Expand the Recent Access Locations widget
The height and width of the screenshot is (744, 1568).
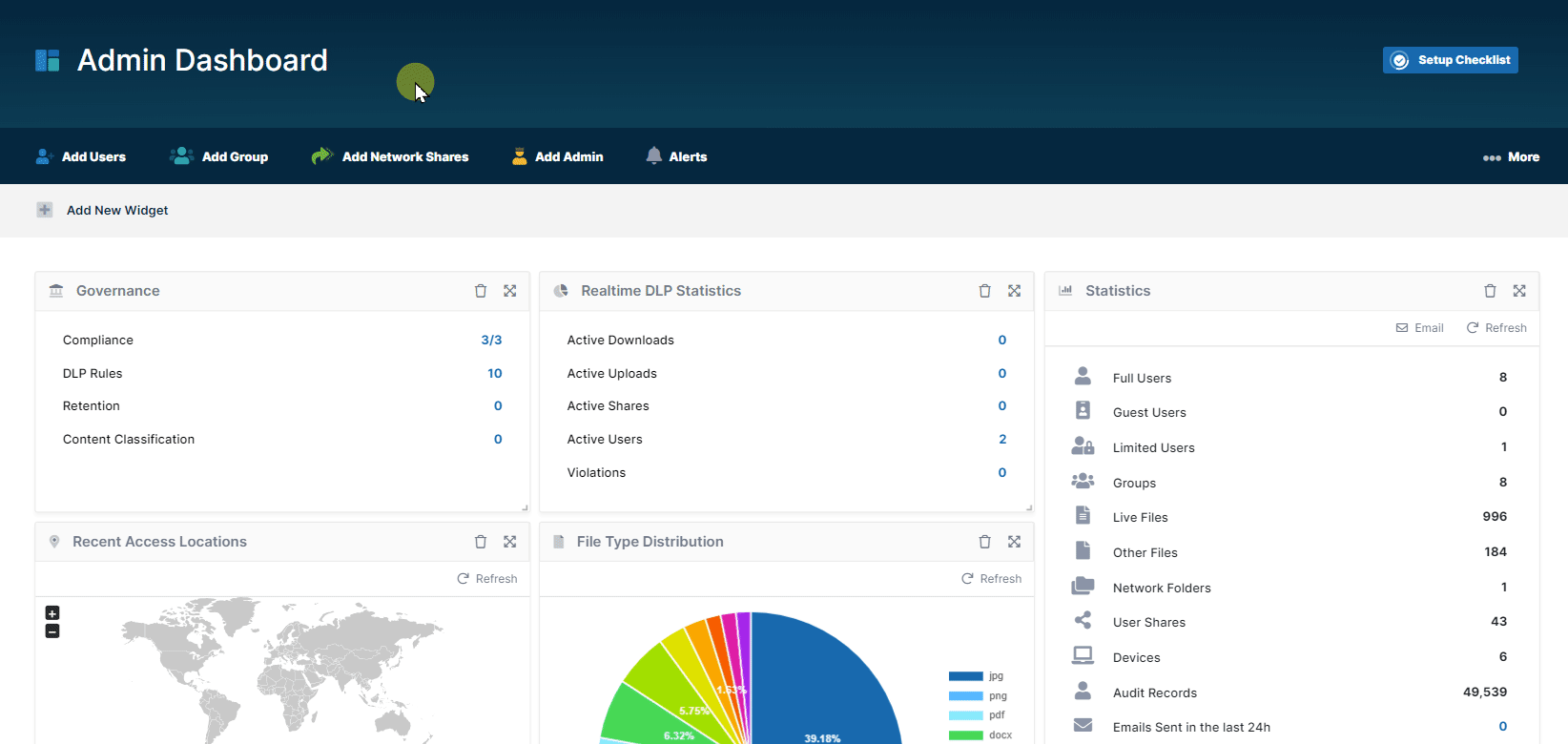(510, 542)
